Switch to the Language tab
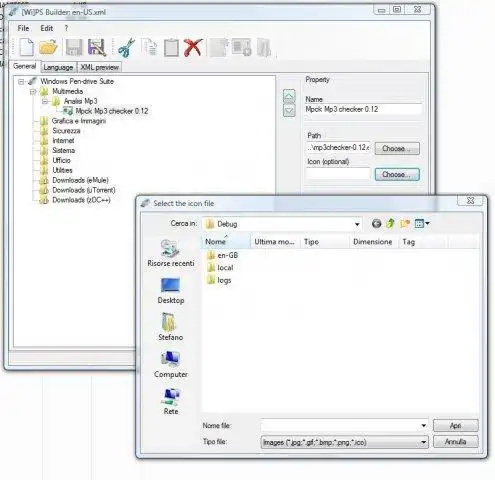The width and height of the screenshot is (495, 480). coord(58,67)
